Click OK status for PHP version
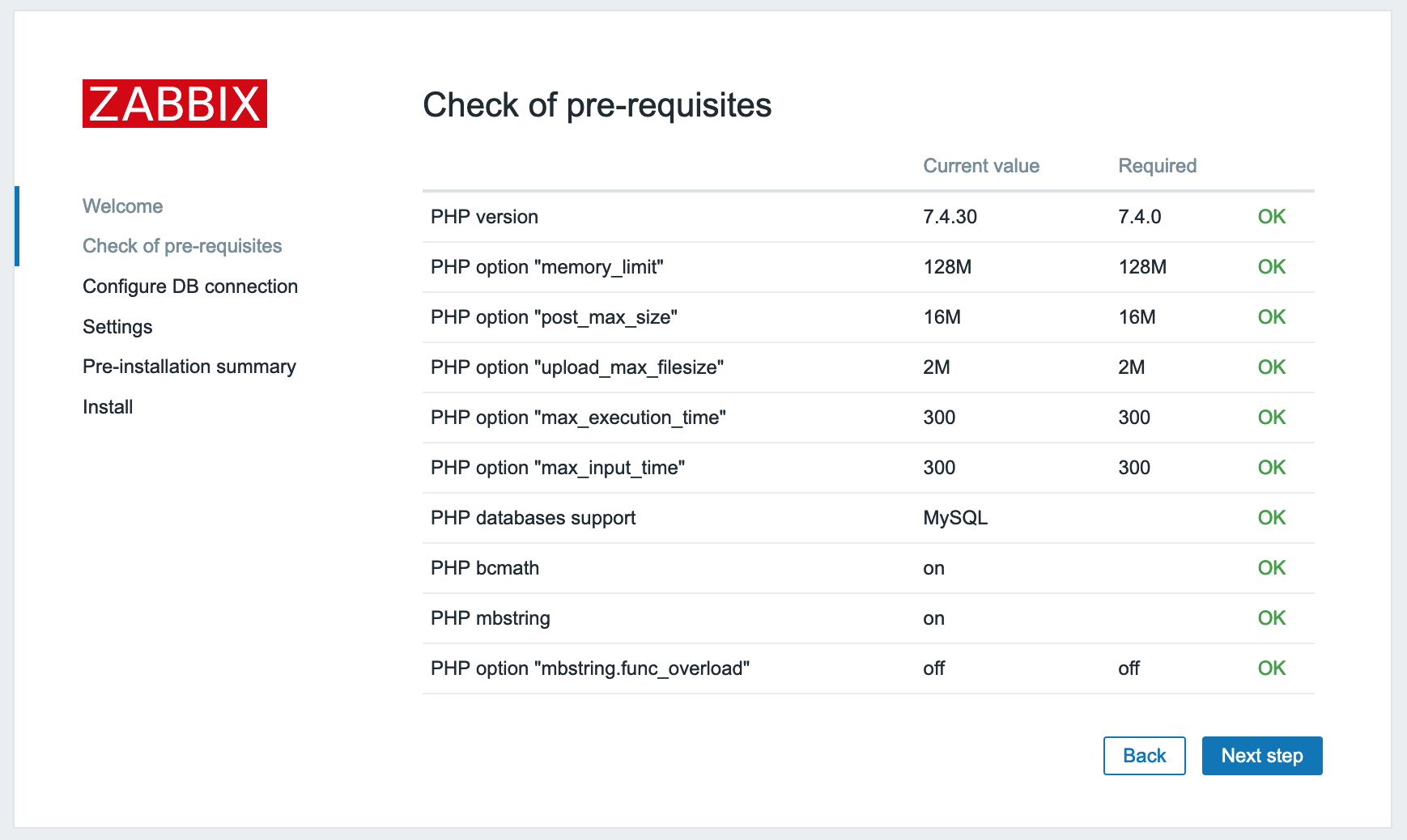1407x840 pixels. tap(1271, 217)
